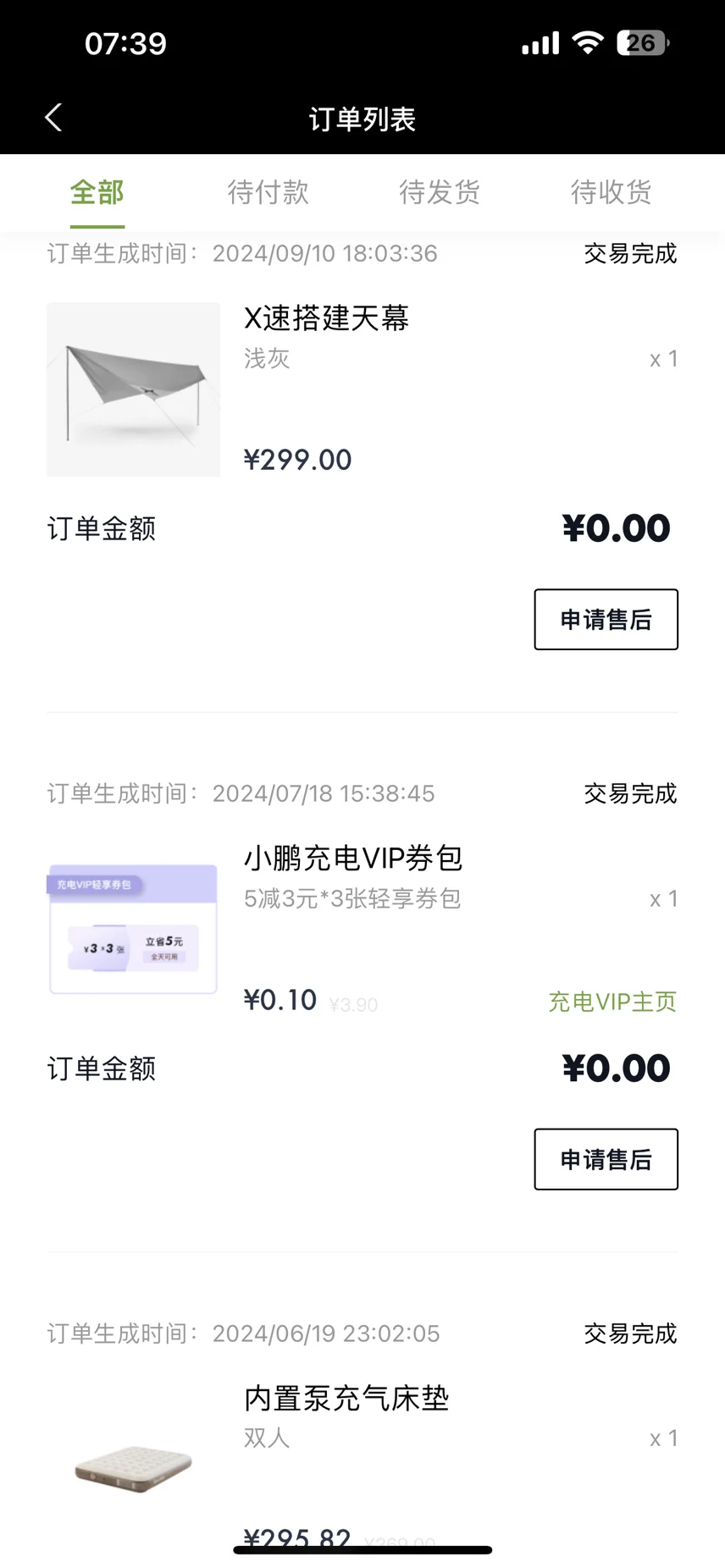Switch to the 待付款 tab
The height and width of the screenshot is (1568, 725).
[268, 193]
